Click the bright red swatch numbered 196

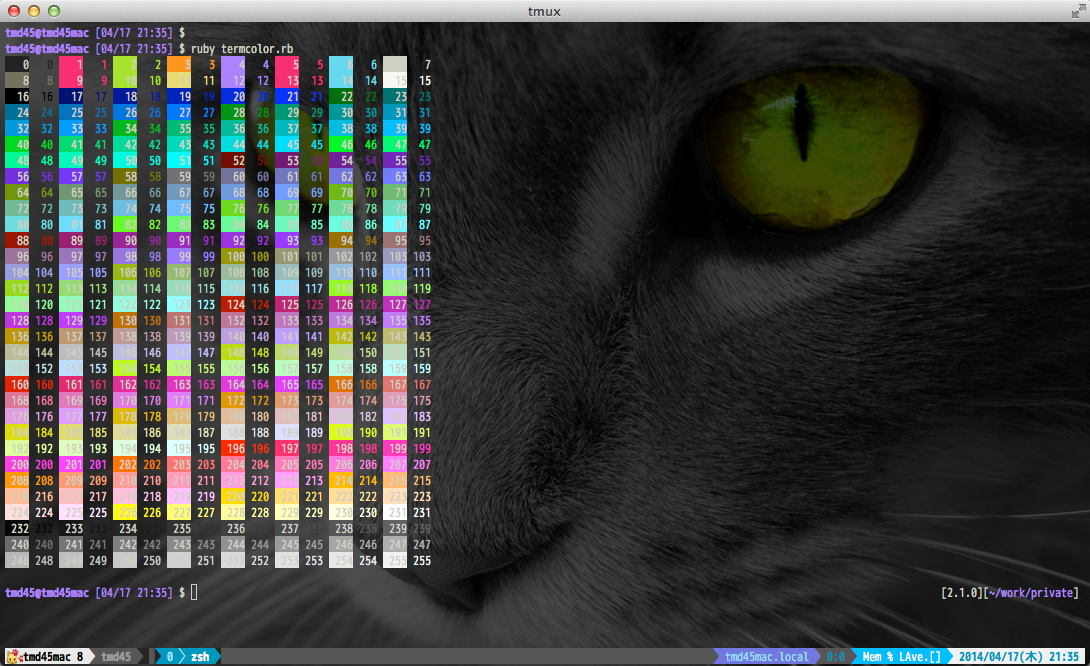click(233, 448)
